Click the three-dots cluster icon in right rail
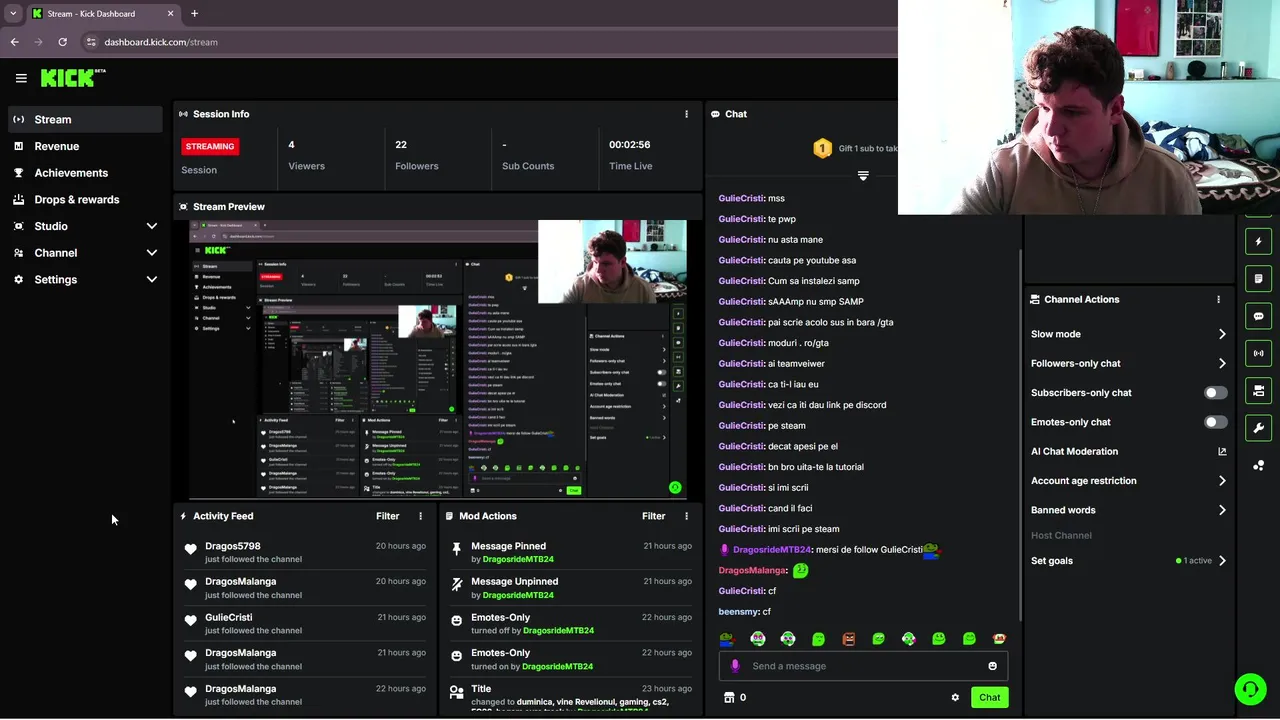 pyautogui.click(x=1258, y=465)
